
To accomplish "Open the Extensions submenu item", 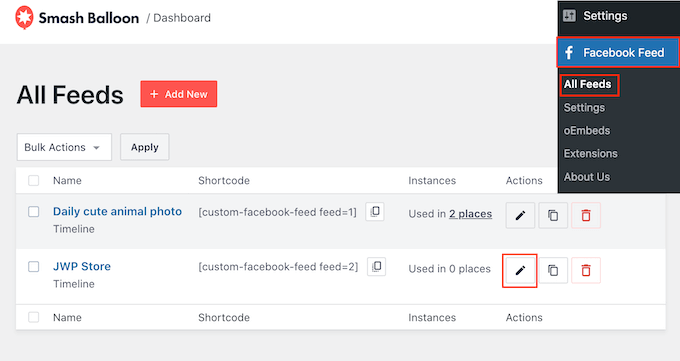I will [x=590, y=154].
